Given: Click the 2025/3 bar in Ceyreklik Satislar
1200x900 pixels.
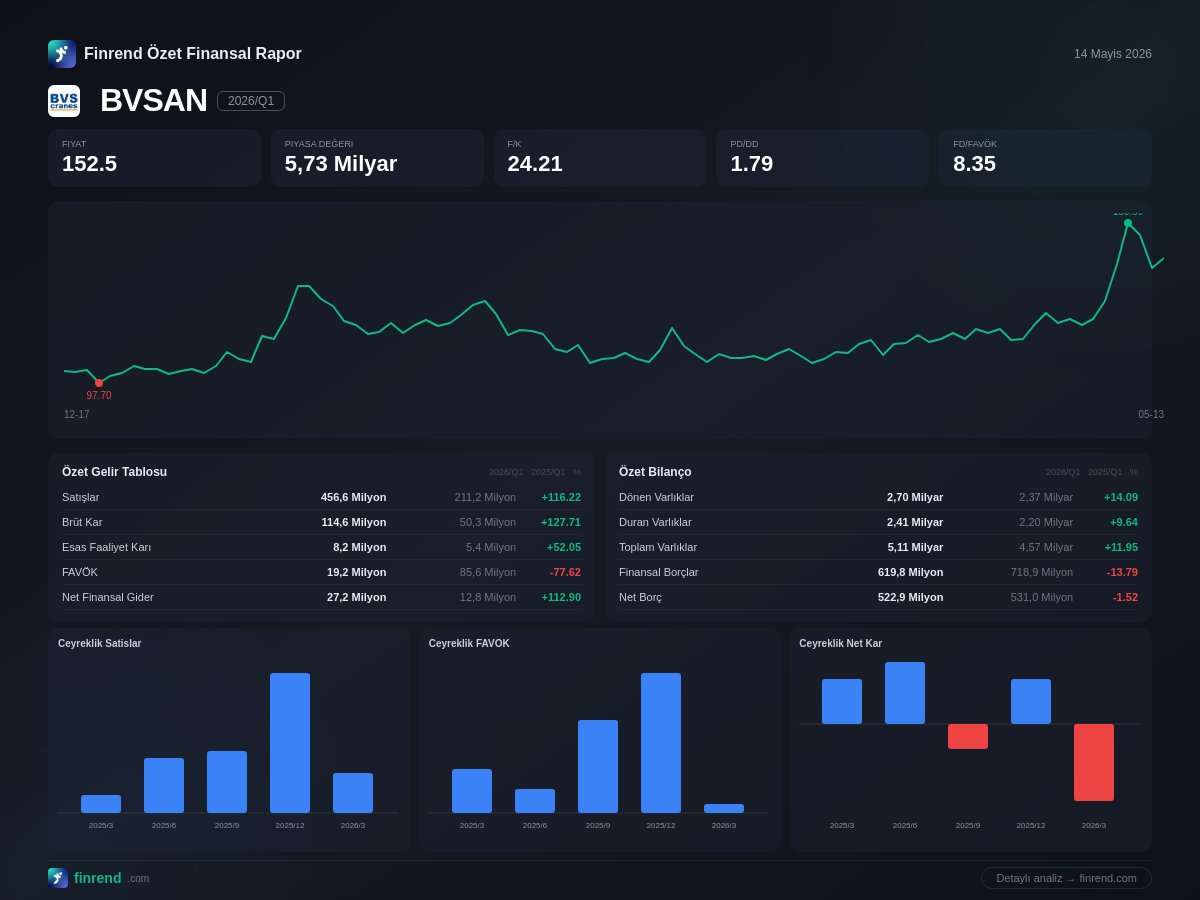Looking at the screenshot, I should click(x=101, y=804).
